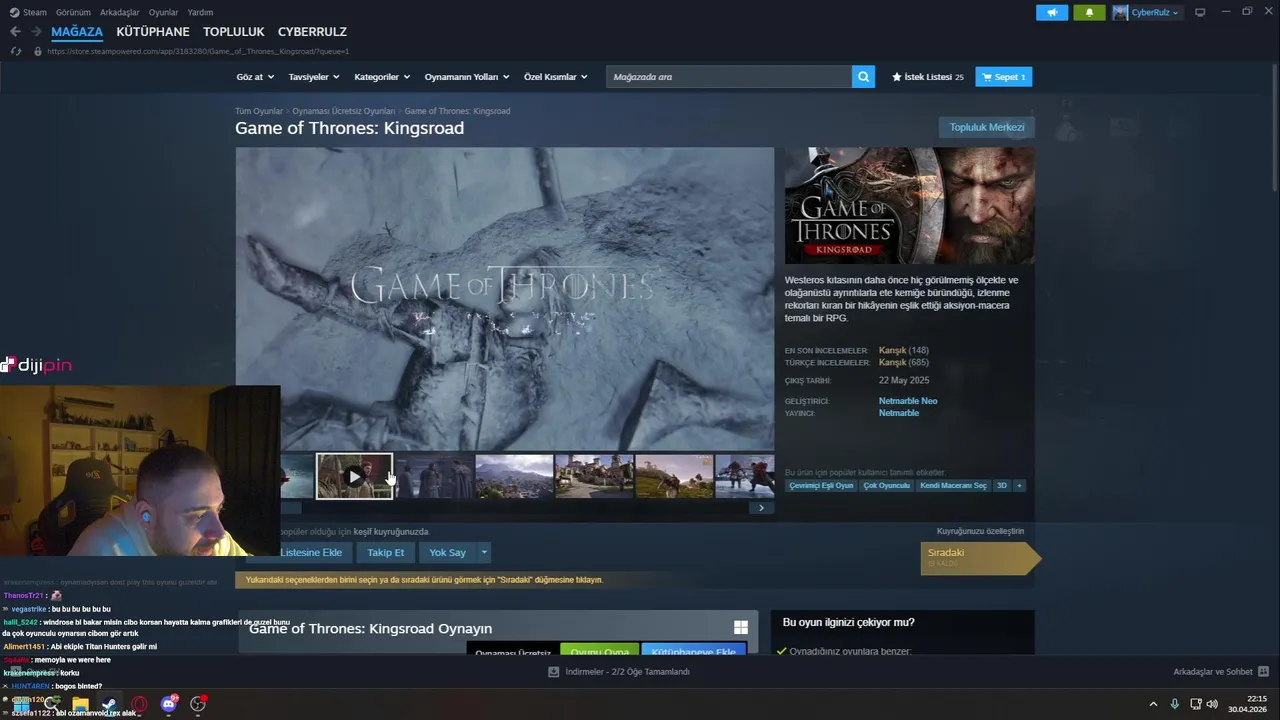1280x720 pixels.
Task: Reload the store page with refresh icon
Action: click(16, 51)
